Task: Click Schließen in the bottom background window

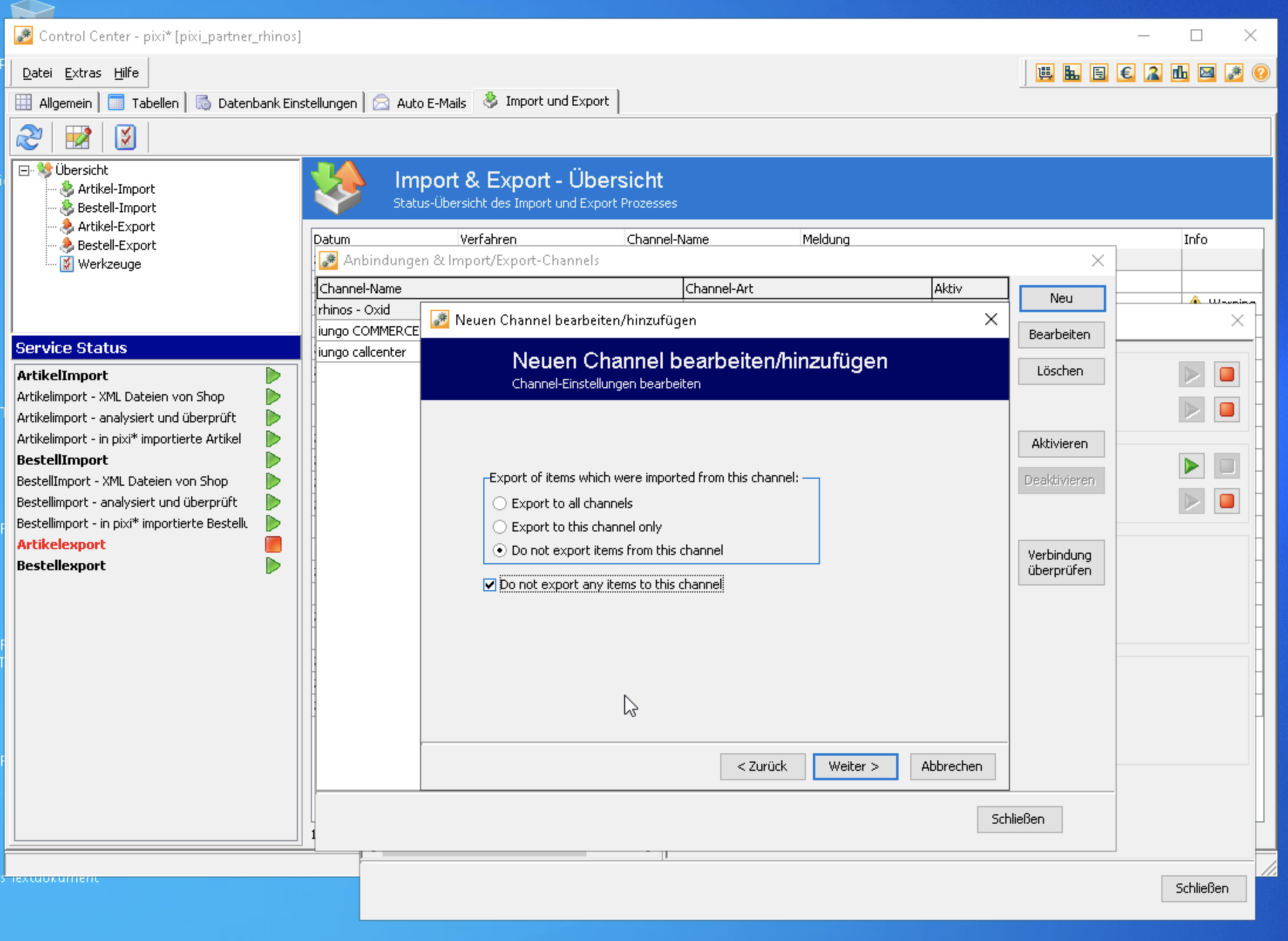Action: [x=1203, y=888]
